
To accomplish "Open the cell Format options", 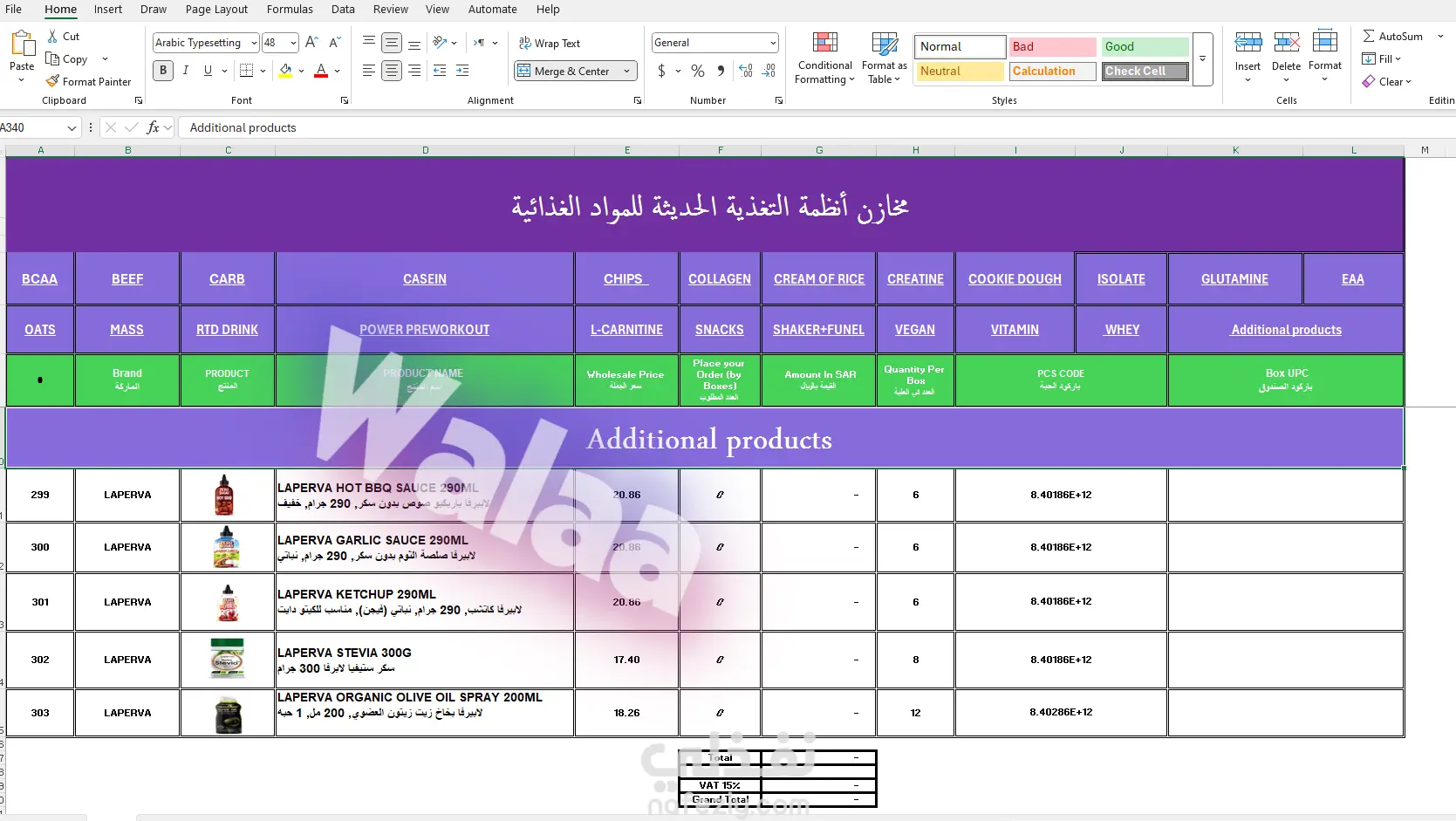I will [1325, 57].
